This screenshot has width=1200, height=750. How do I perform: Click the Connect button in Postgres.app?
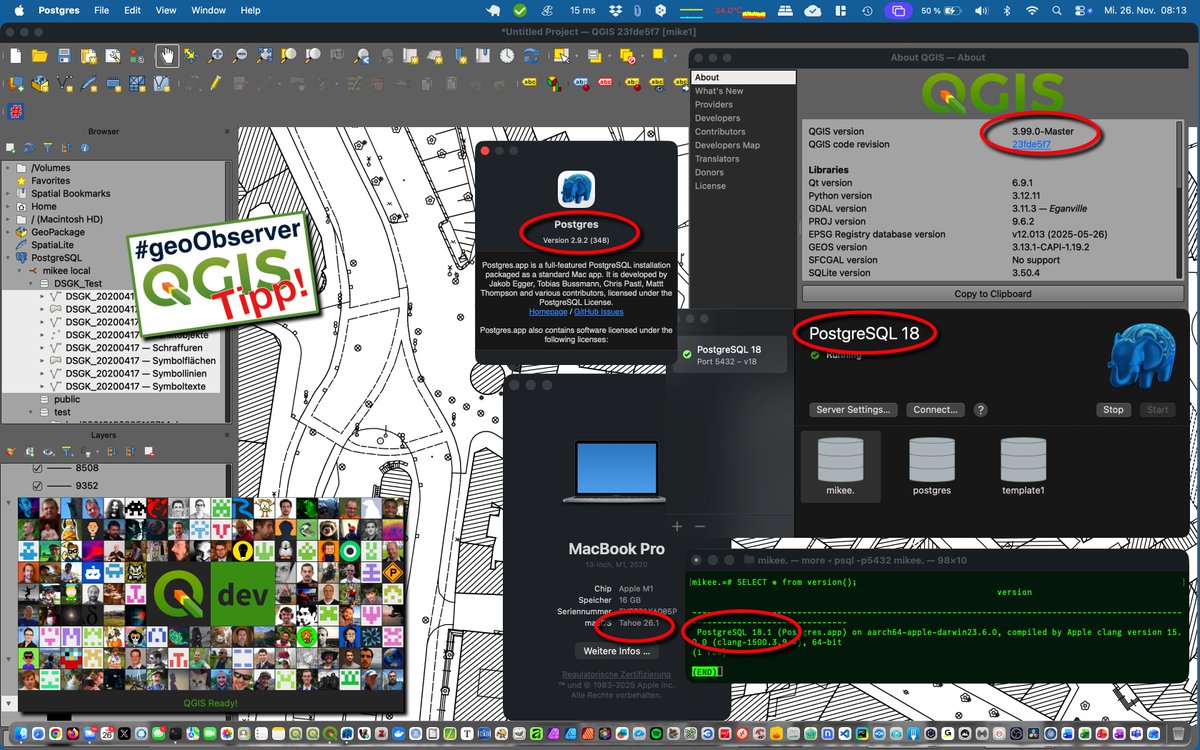coord(934,409)
